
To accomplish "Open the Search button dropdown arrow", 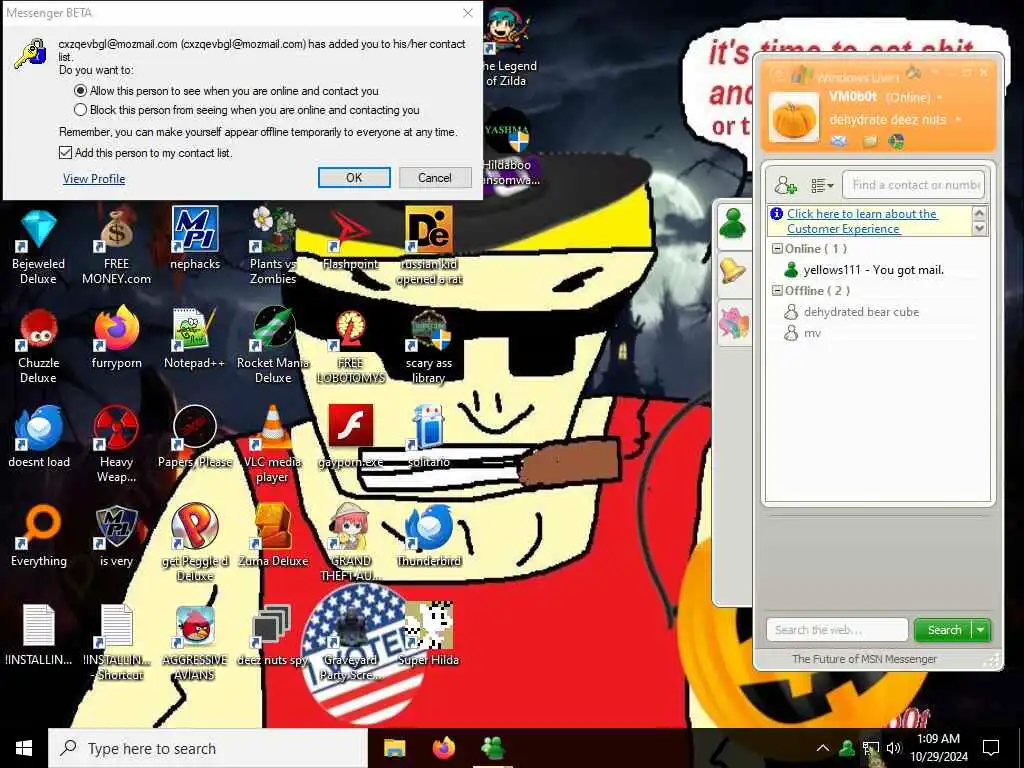I will (x=981, y=630).
